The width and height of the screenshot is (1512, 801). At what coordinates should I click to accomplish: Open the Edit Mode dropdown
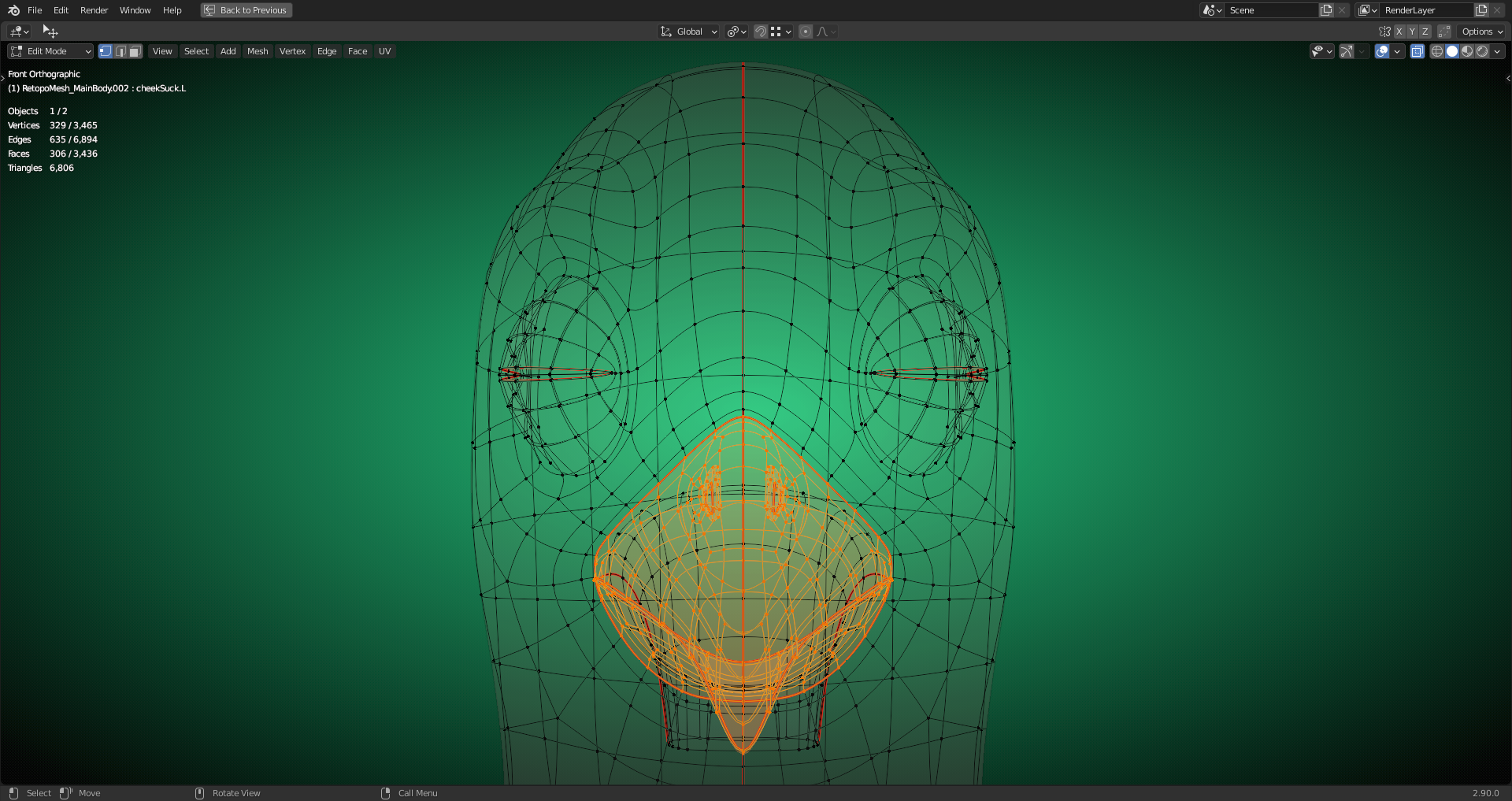pos(50,50)
